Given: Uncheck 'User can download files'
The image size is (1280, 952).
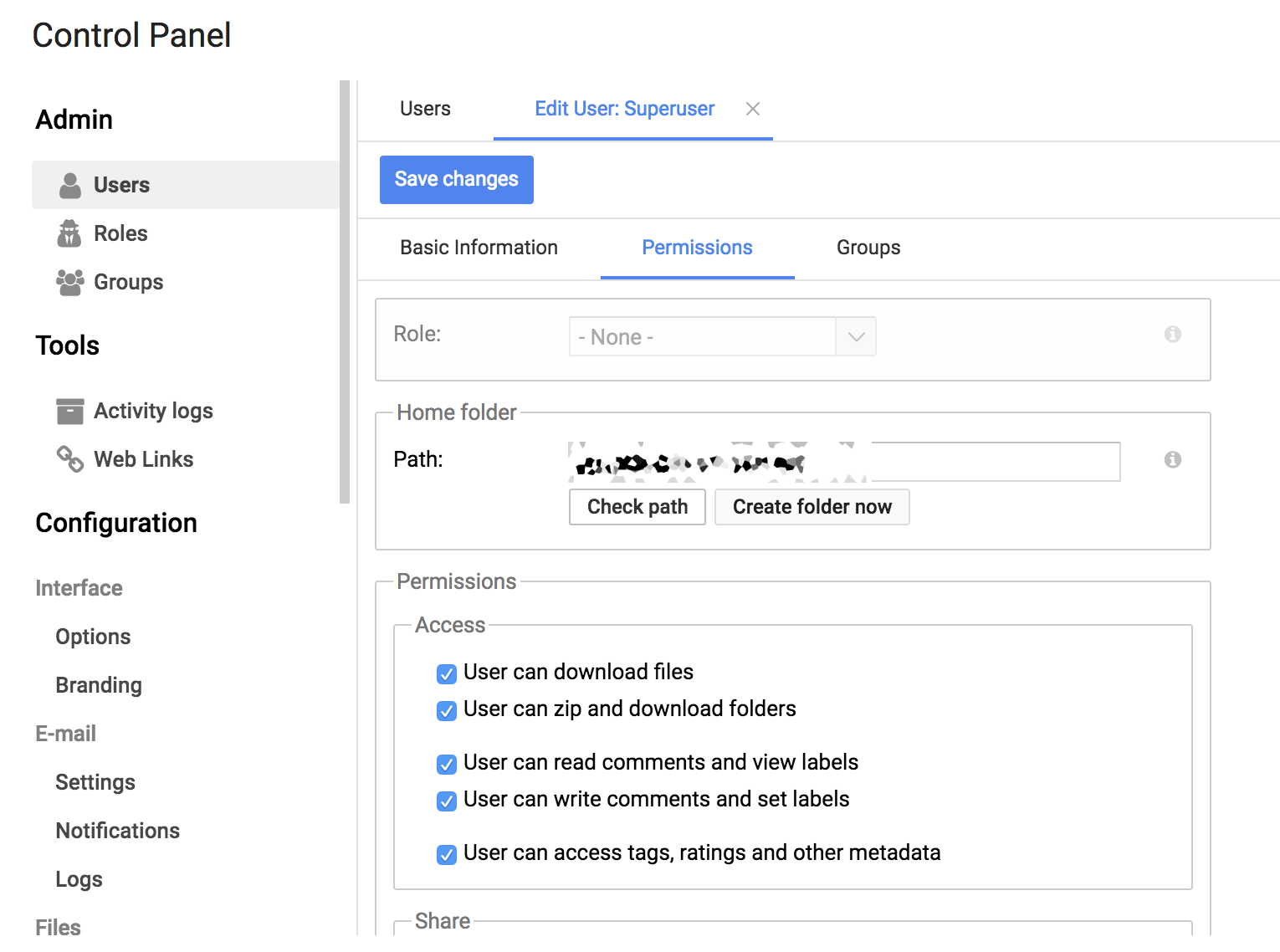Looking at the screenshot, I should tap(447, 673).
